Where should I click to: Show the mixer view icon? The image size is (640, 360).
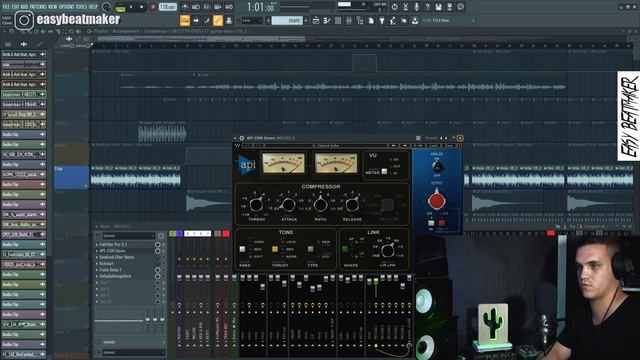[349, 20]
